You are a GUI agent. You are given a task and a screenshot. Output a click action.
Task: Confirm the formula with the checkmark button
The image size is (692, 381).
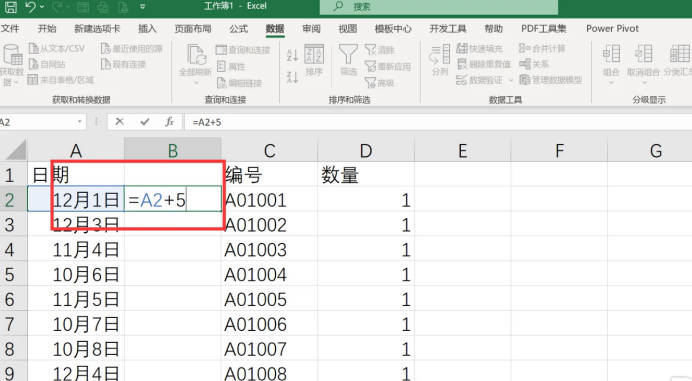point(144,122)
